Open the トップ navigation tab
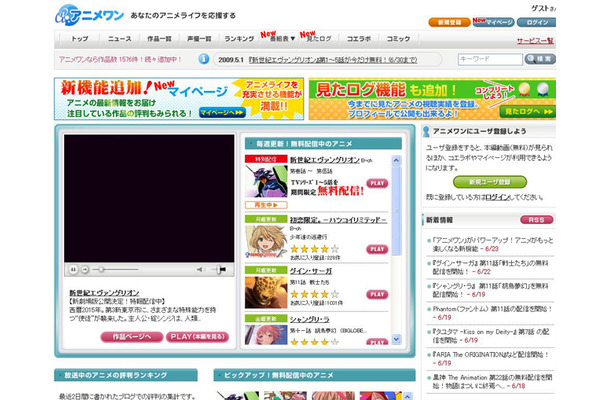This screenshot has width=610, height=400. click(79, 39)
